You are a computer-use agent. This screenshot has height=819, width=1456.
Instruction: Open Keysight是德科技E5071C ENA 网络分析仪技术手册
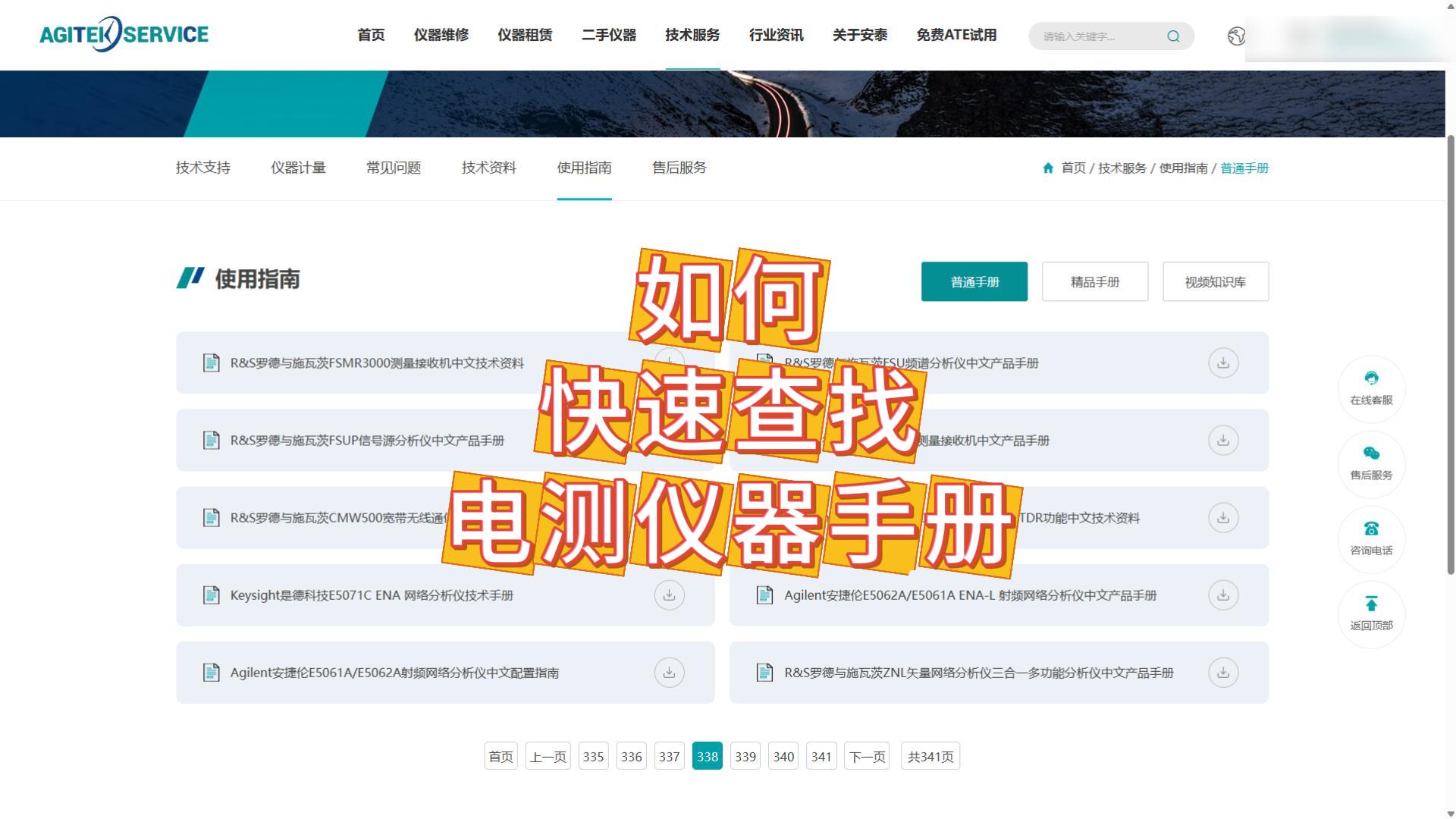[x=372, y=595]
